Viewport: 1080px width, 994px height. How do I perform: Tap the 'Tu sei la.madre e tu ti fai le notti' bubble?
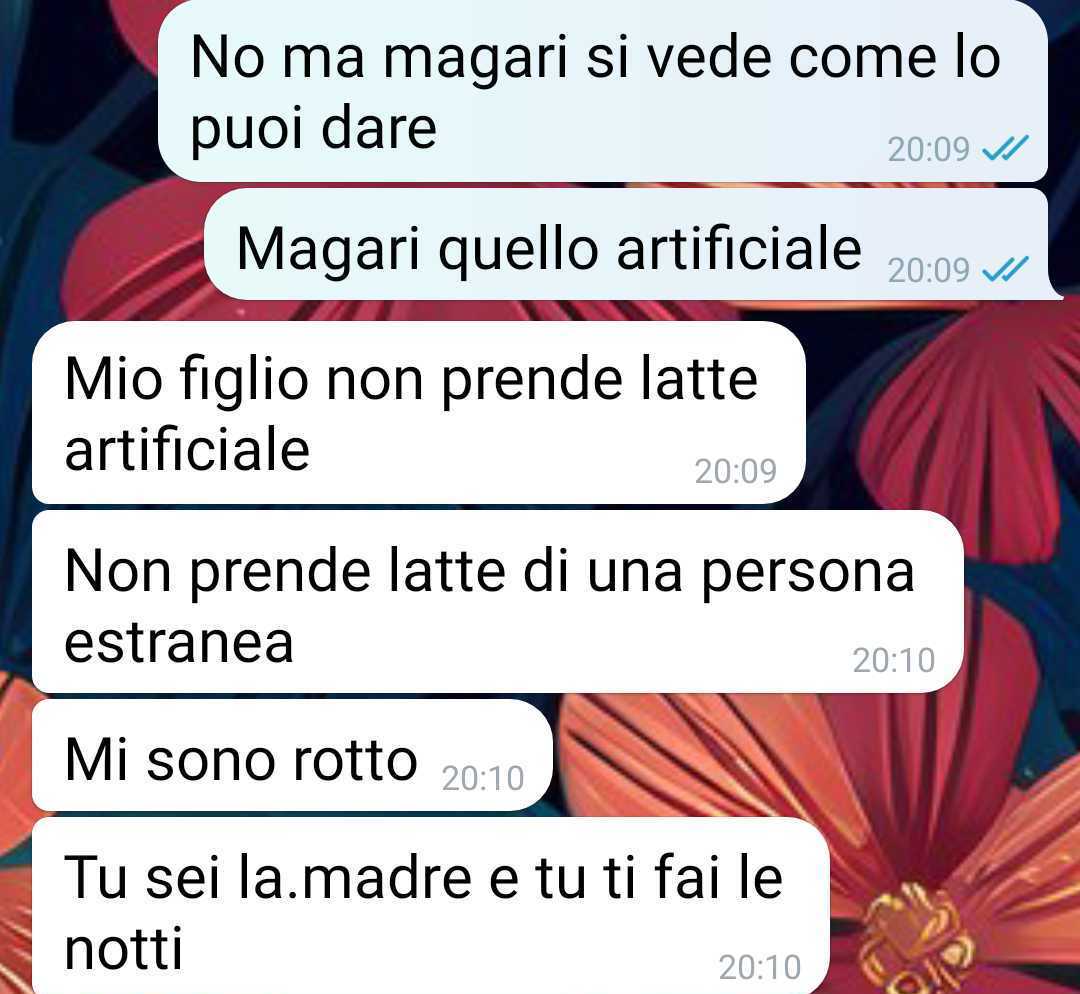[430, 907]
